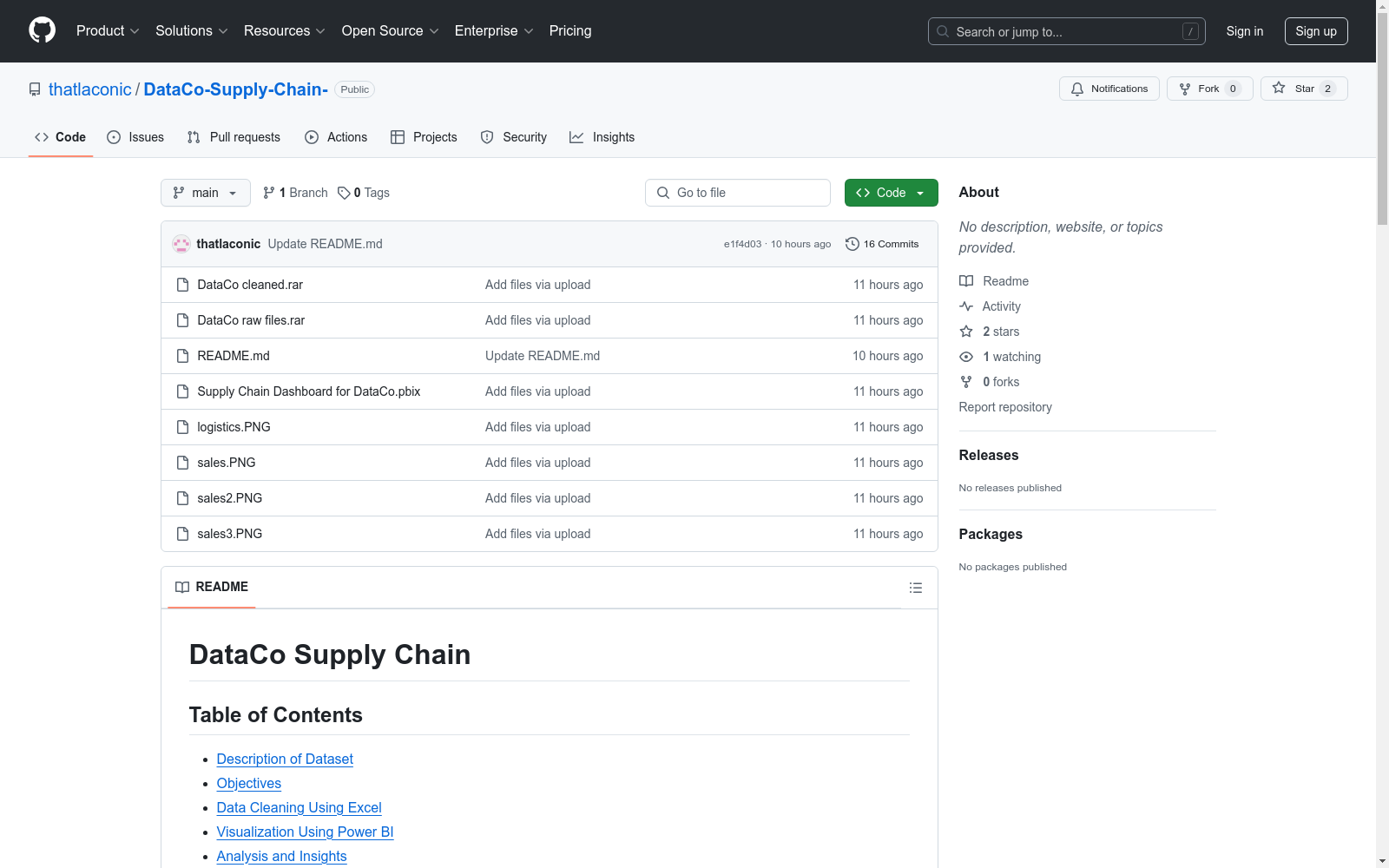The width and height of the screenshot is (1389, 868).
Task: Star the DataCo-Supply-Chain- repository
Action: tap(1303, 89)
